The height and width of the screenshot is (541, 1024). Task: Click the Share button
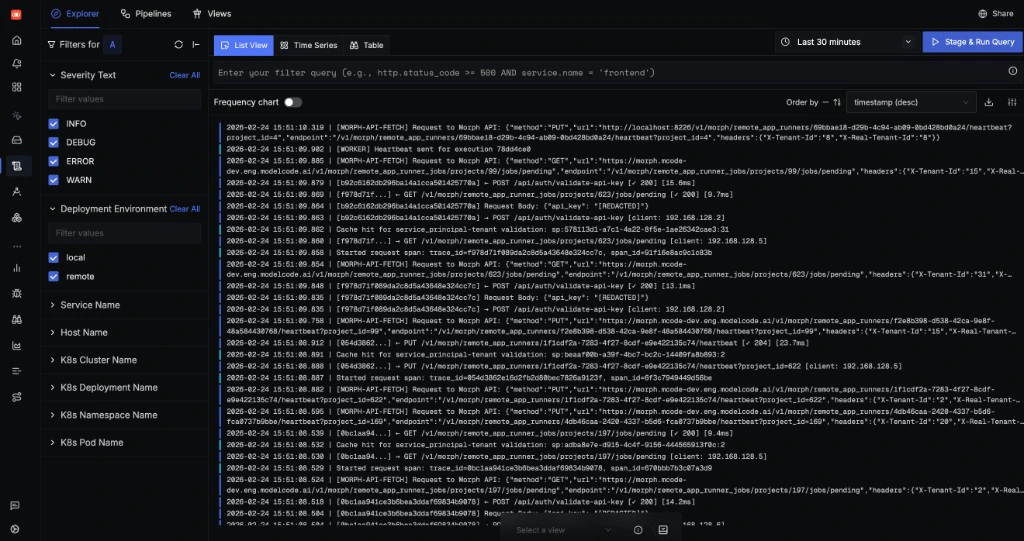click(996, 14)
